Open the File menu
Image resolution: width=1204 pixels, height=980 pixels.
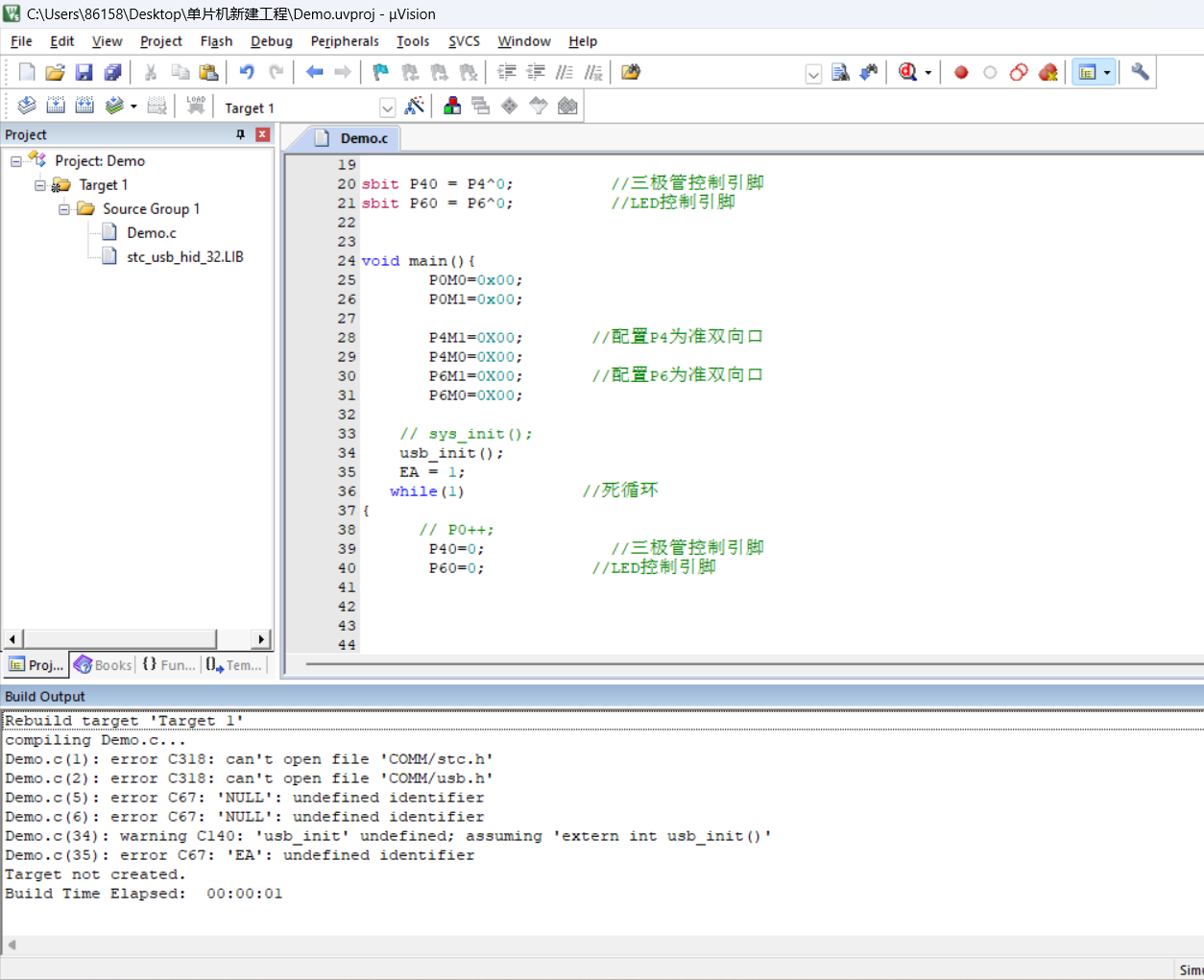(x=21, y=41)
